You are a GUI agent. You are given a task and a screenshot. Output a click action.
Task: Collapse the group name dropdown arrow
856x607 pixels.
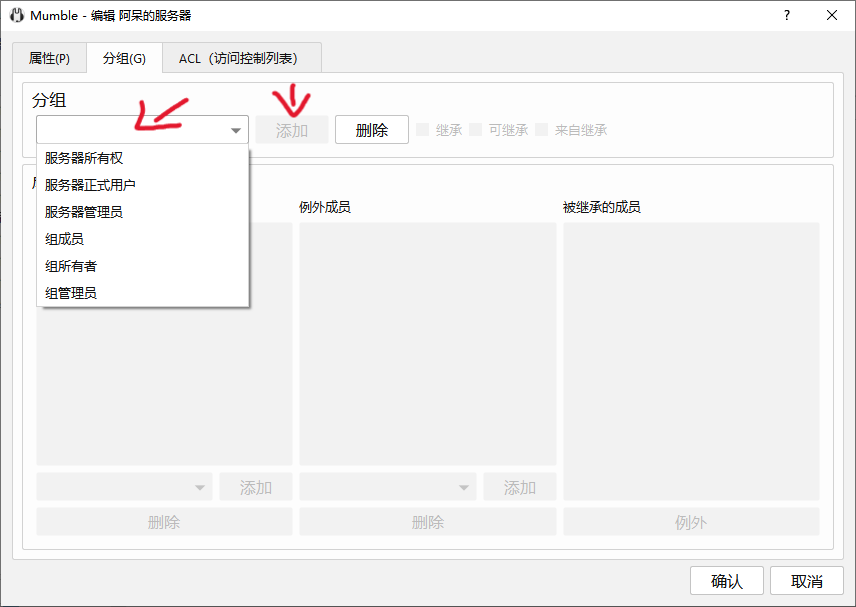pos(236,130)
